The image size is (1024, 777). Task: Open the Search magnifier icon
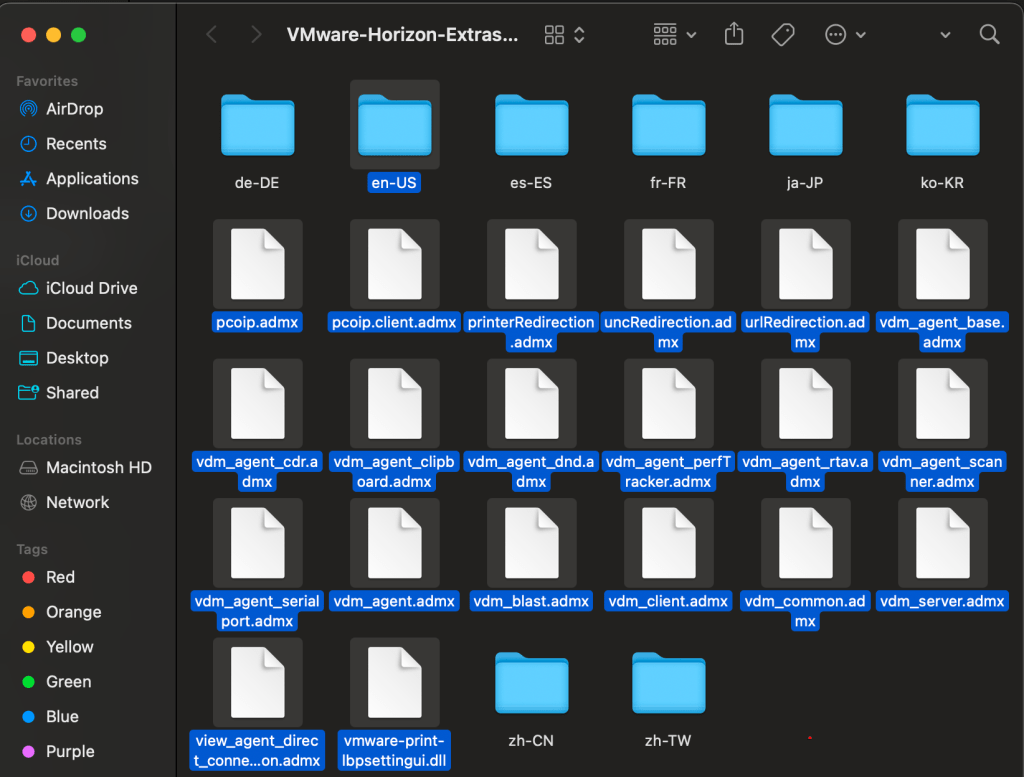(x=989, y=35)
